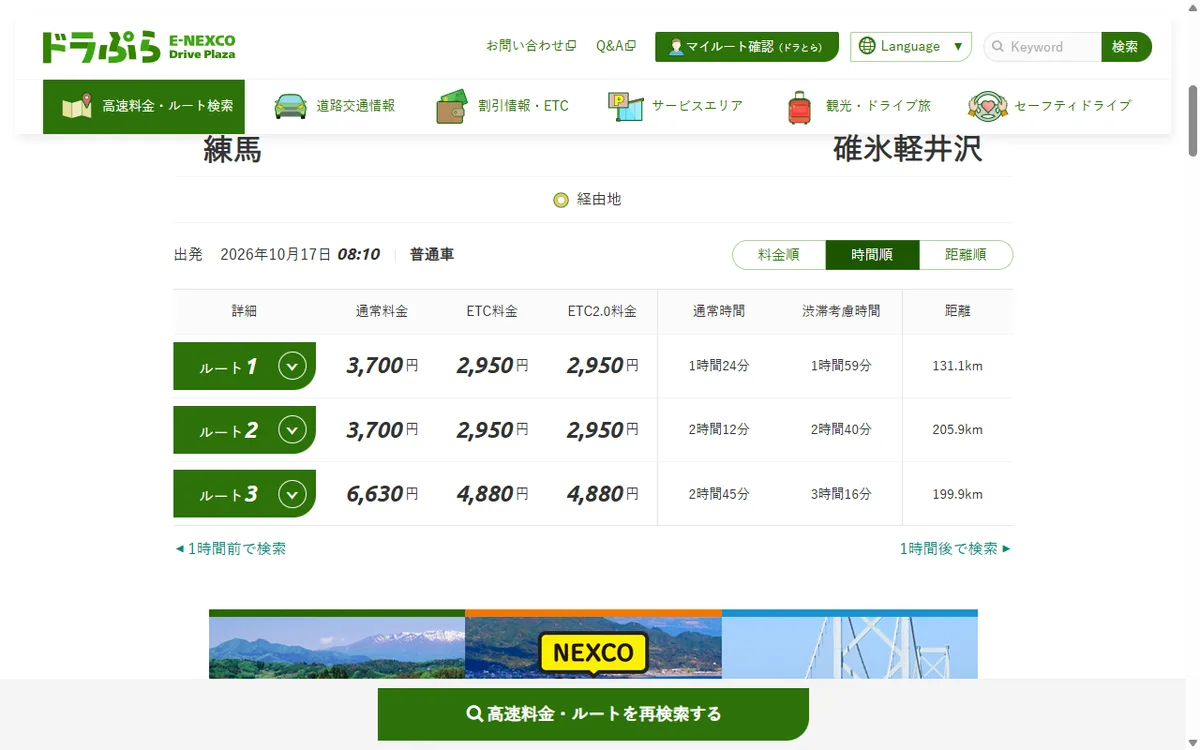Click route 1 通常時間 1時間24分
The image size is (1200, 750).
(x=719, y=366)
